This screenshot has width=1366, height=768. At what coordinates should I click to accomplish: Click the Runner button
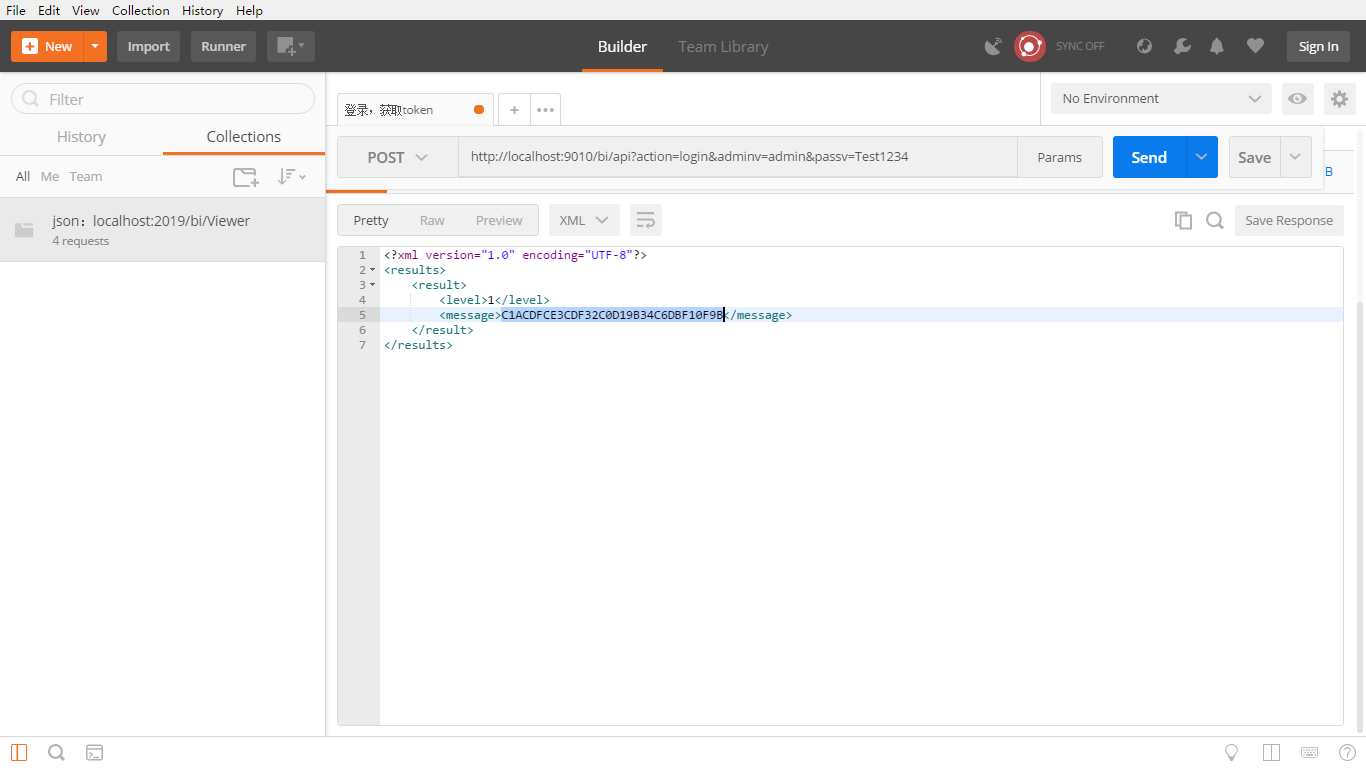click(x=224, y=46)
